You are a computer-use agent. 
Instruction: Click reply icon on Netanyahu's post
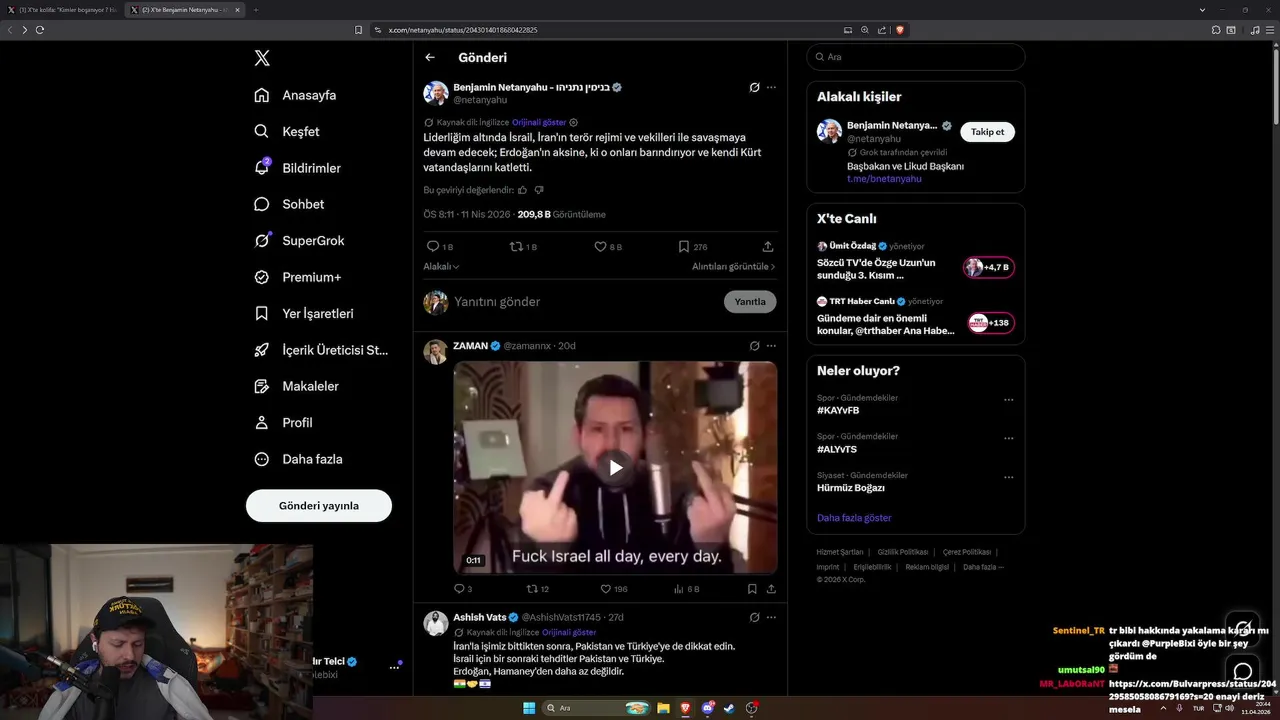433,246
